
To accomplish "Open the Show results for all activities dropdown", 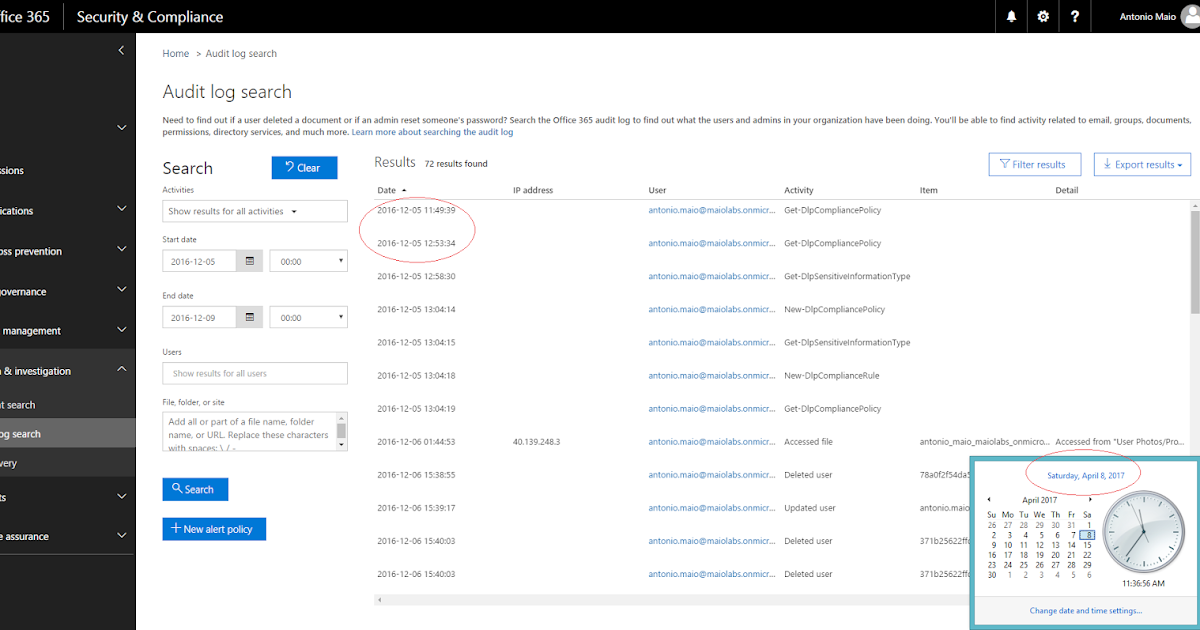I will (255, 211).
